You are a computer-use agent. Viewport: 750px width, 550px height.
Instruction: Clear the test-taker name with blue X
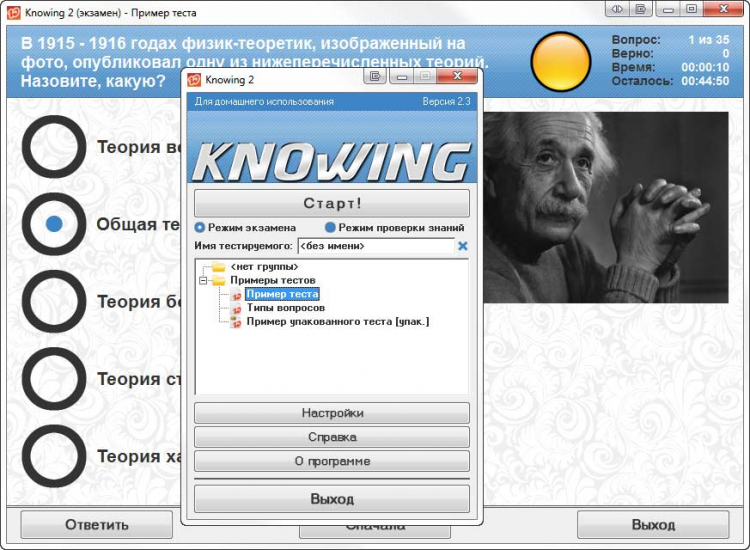coord(463,246)
